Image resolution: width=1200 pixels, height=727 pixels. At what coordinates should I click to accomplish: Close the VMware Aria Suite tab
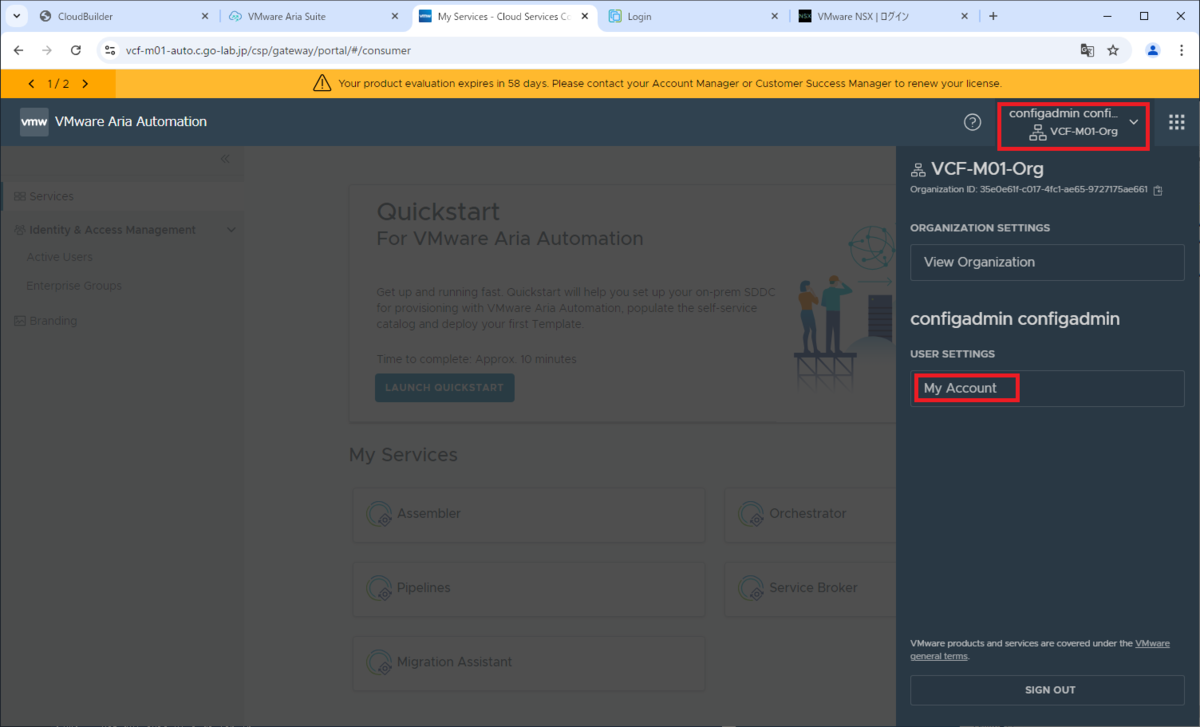click(395, 16)
